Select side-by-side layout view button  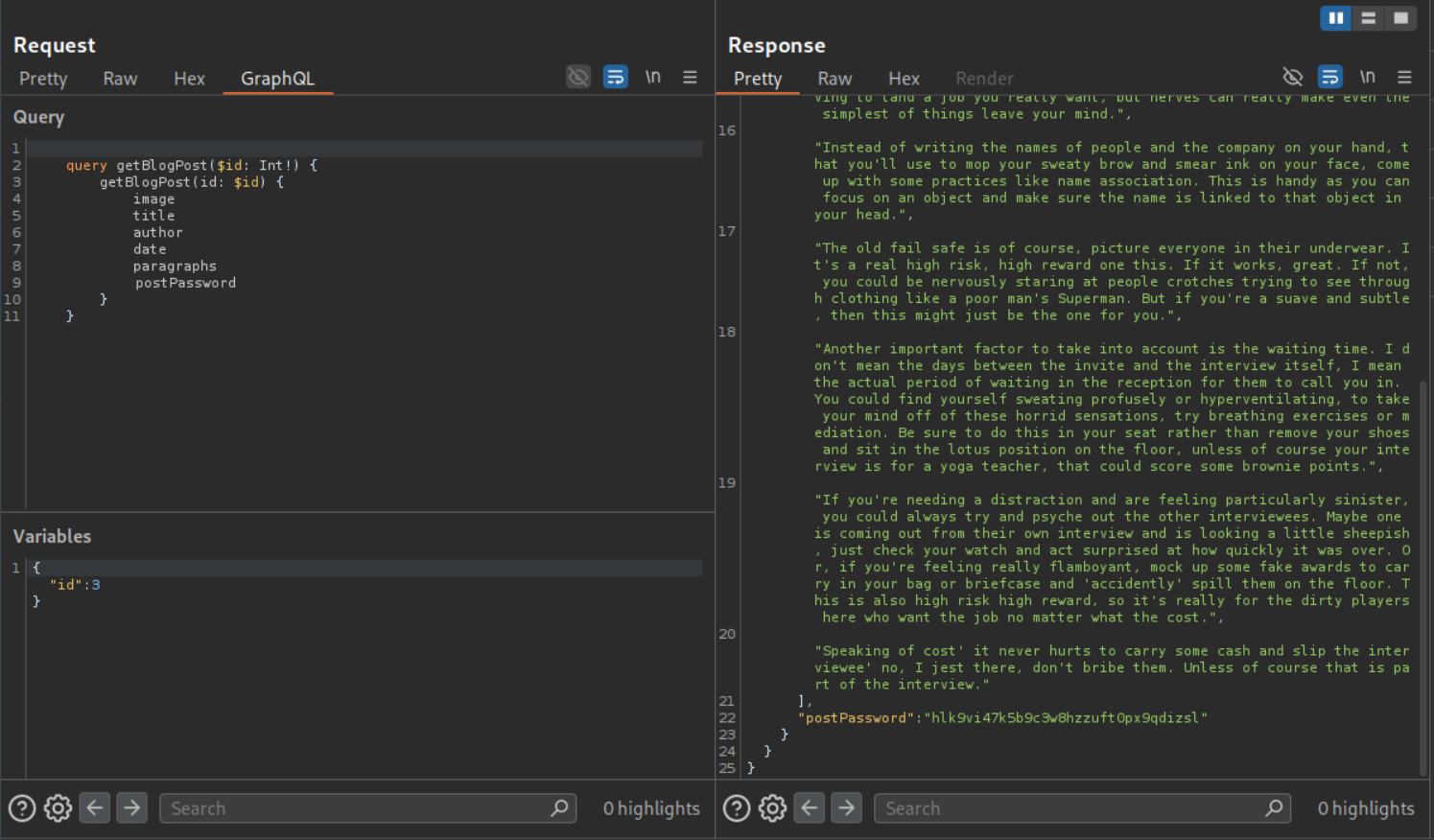pos(1335,18)
